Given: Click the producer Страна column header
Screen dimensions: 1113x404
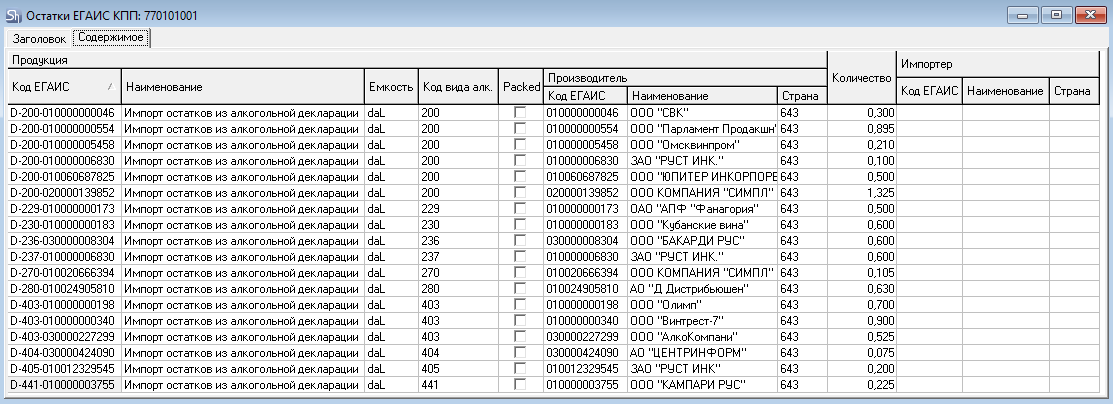Looking at the screenshot, I should (802, 96).
